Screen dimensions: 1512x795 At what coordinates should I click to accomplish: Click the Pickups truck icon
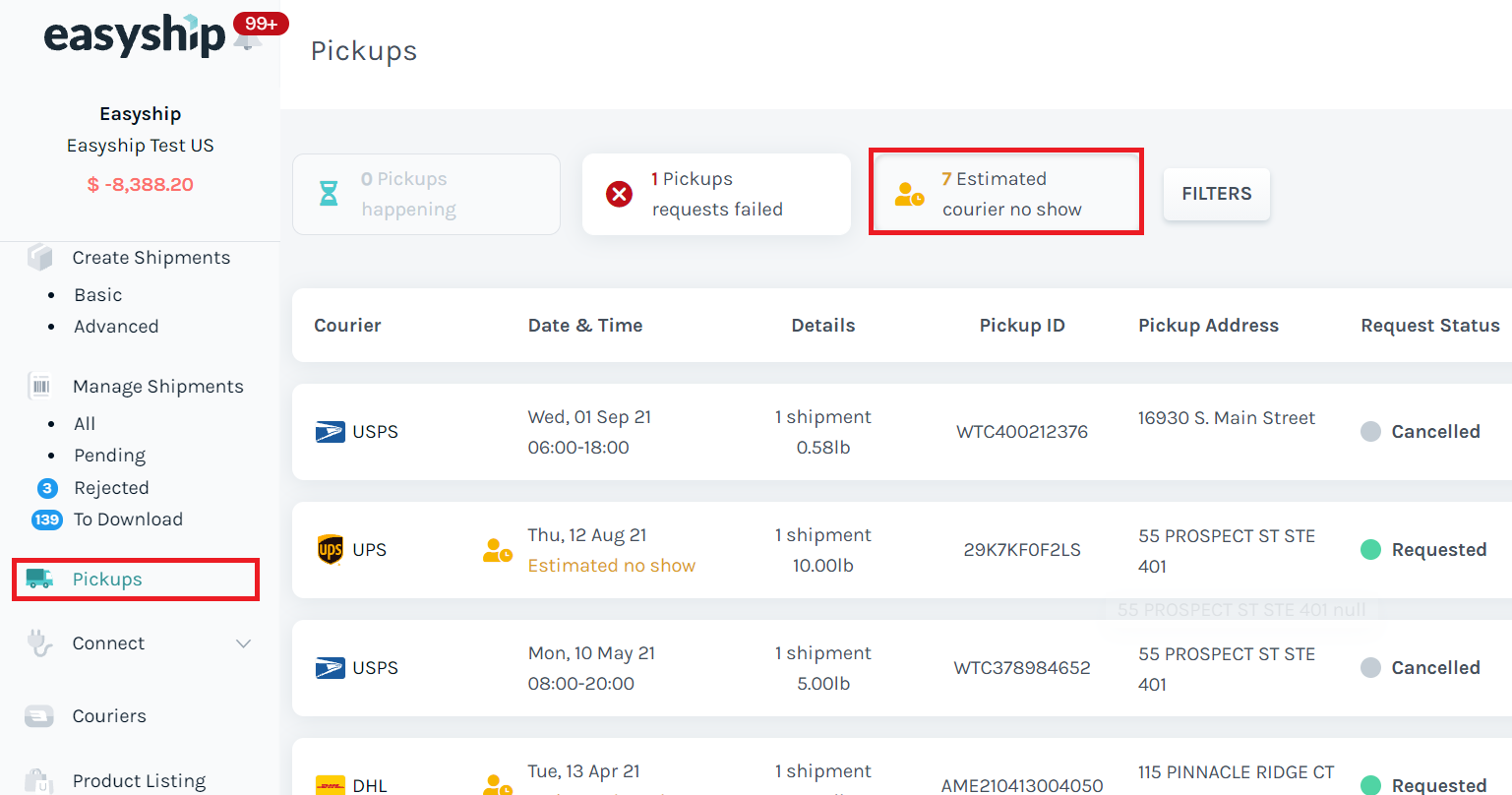point(40,579)
